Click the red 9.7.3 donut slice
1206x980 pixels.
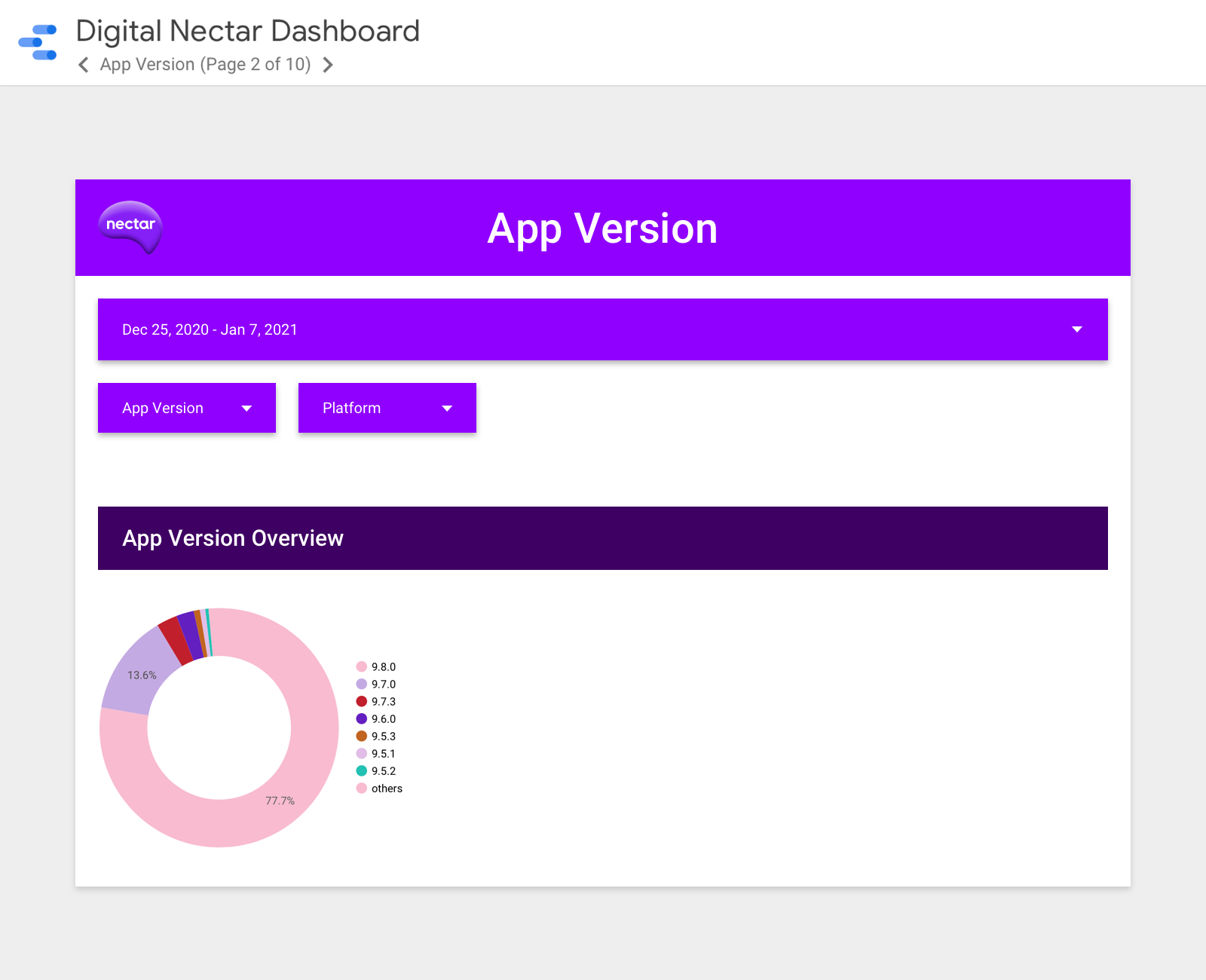pos(176,640)
